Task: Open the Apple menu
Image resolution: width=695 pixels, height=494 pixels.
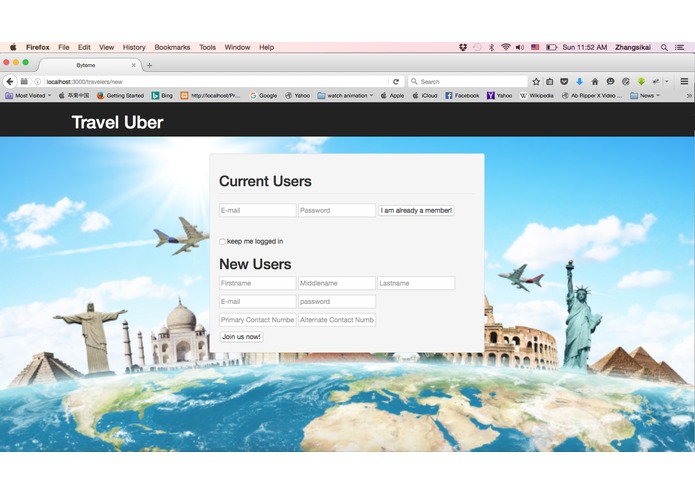Action: click(x=13, y=47)
